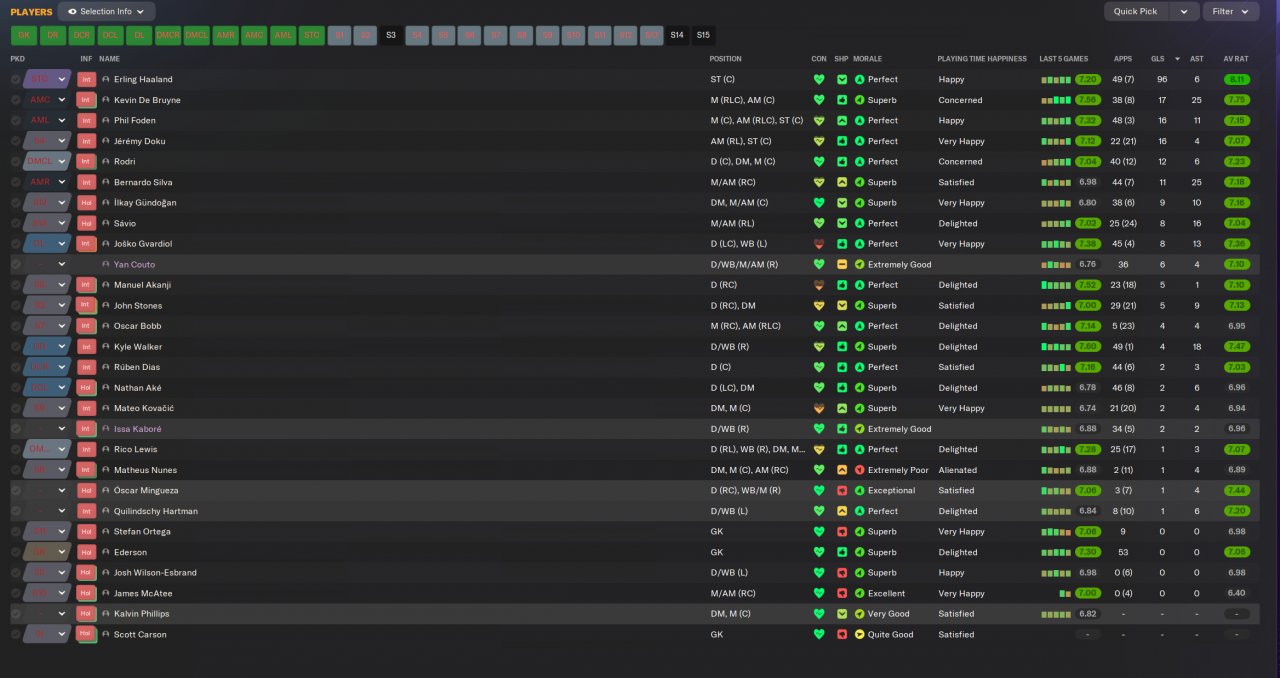Click the Int badge next to Rico Lewis

(x=86, y=449)
